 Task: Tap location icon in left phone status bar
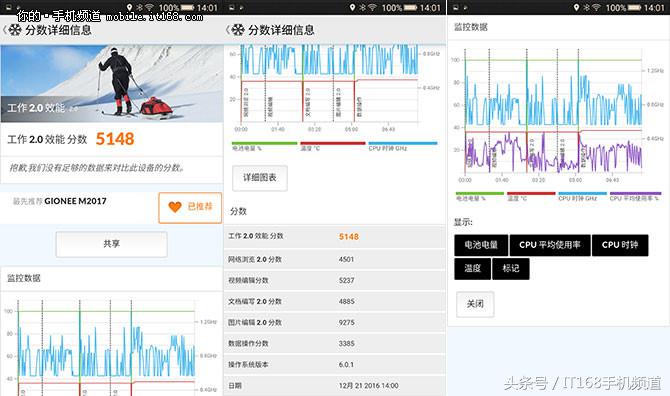129,7
